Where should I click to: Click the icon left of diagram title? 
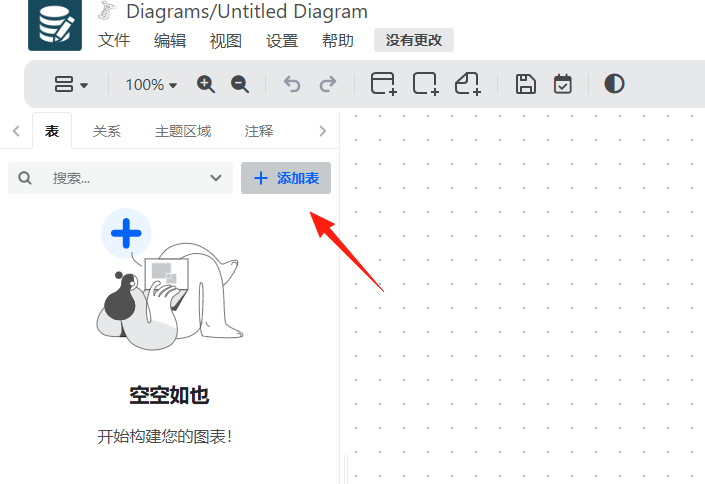(107, 11)
